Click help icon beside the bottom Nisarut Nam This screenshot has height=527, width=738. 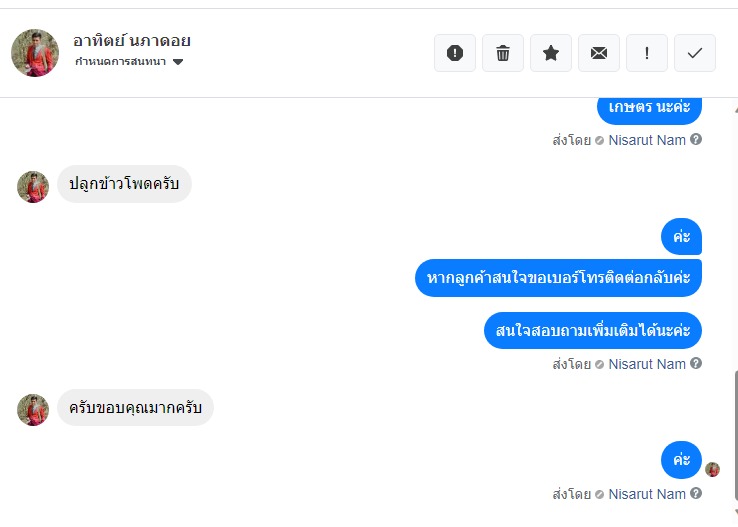(696, 494)
